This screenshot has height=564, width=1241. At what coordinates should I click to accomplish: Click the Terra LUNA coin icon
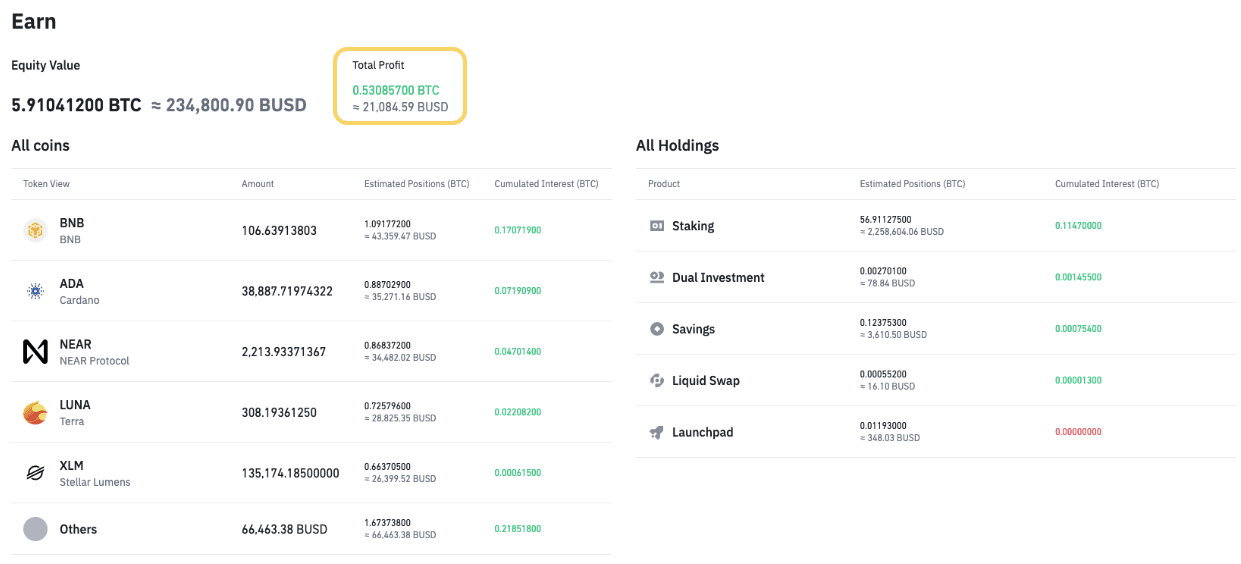pyautogui.click(x=35, y=413)
